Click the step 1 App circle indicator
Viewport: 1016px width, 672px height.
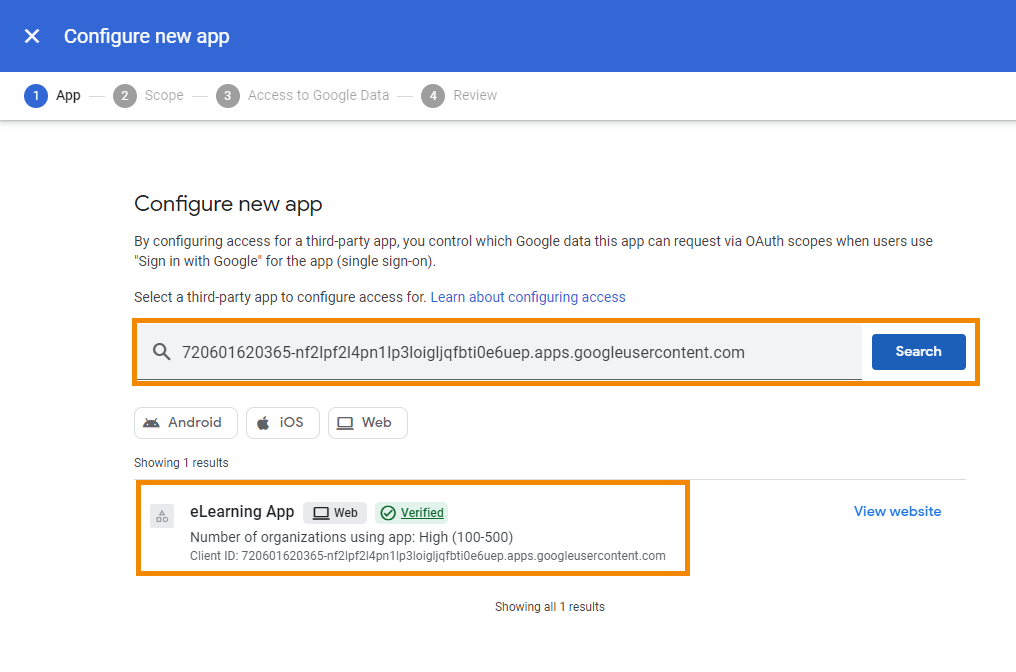point(37,95)
